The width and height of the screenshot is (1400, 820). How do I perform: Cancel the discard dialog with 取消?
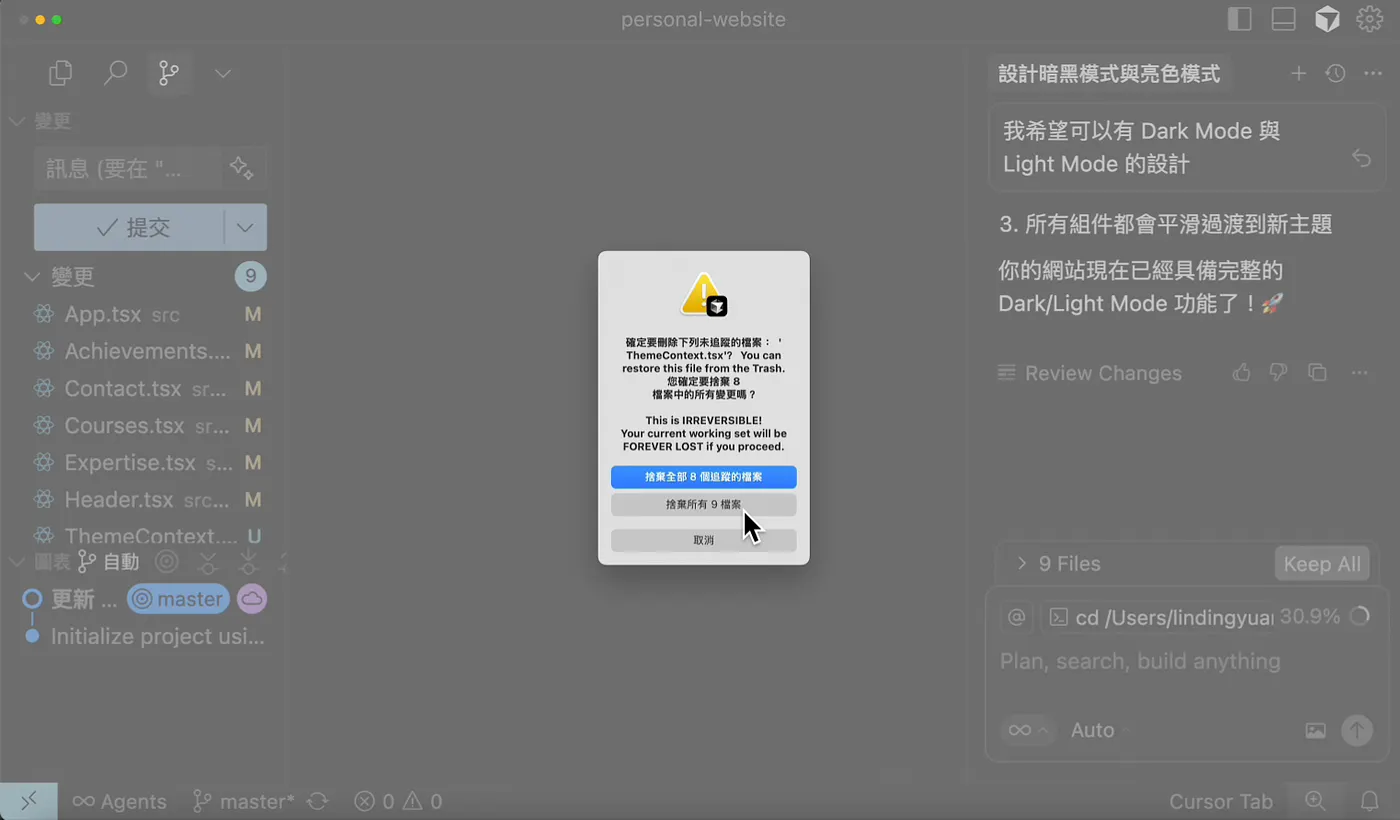click(703, 540)
